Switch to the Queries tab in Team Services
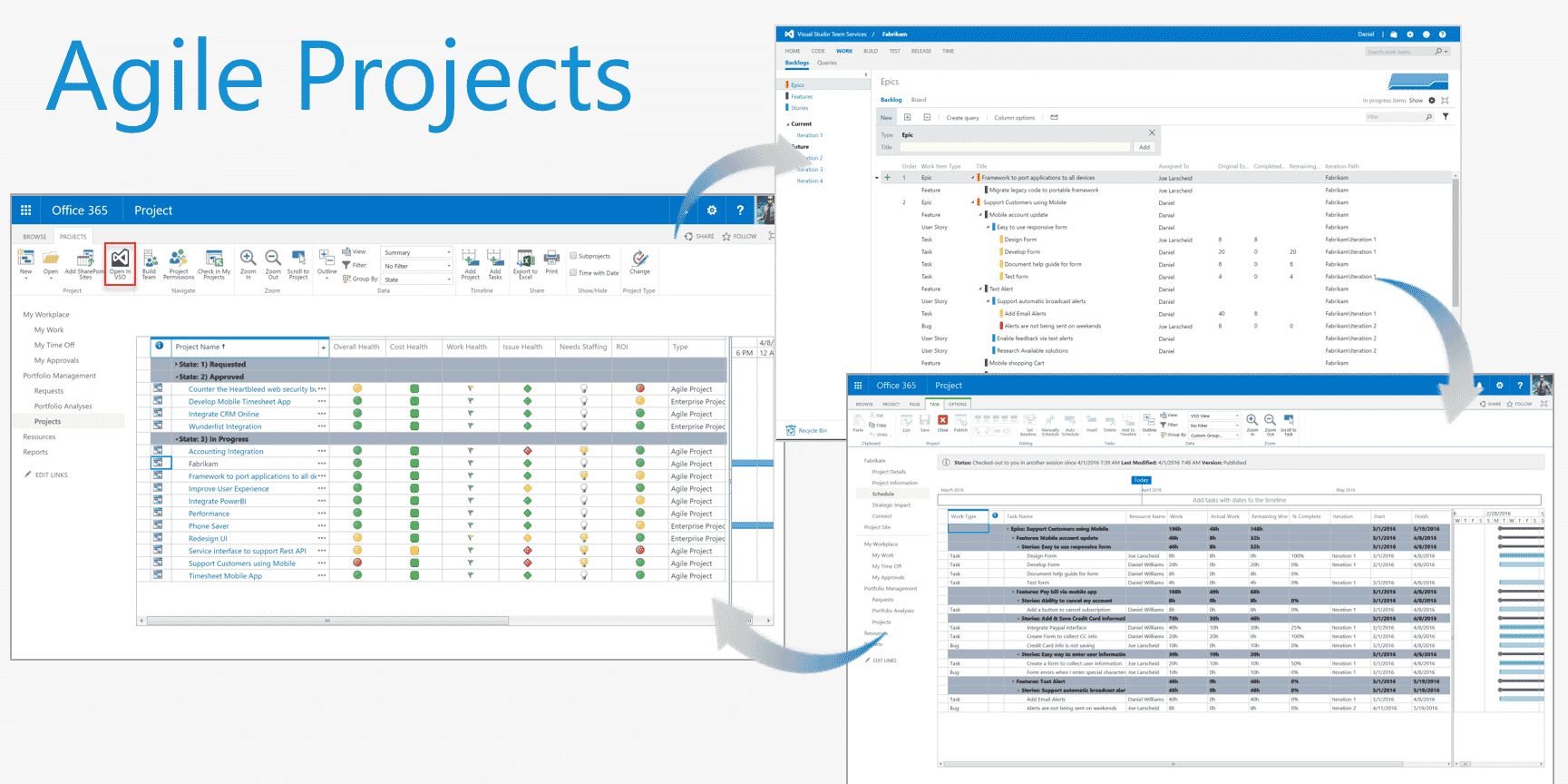This screenshot has width=1568, height=784. tap(827, 63)
